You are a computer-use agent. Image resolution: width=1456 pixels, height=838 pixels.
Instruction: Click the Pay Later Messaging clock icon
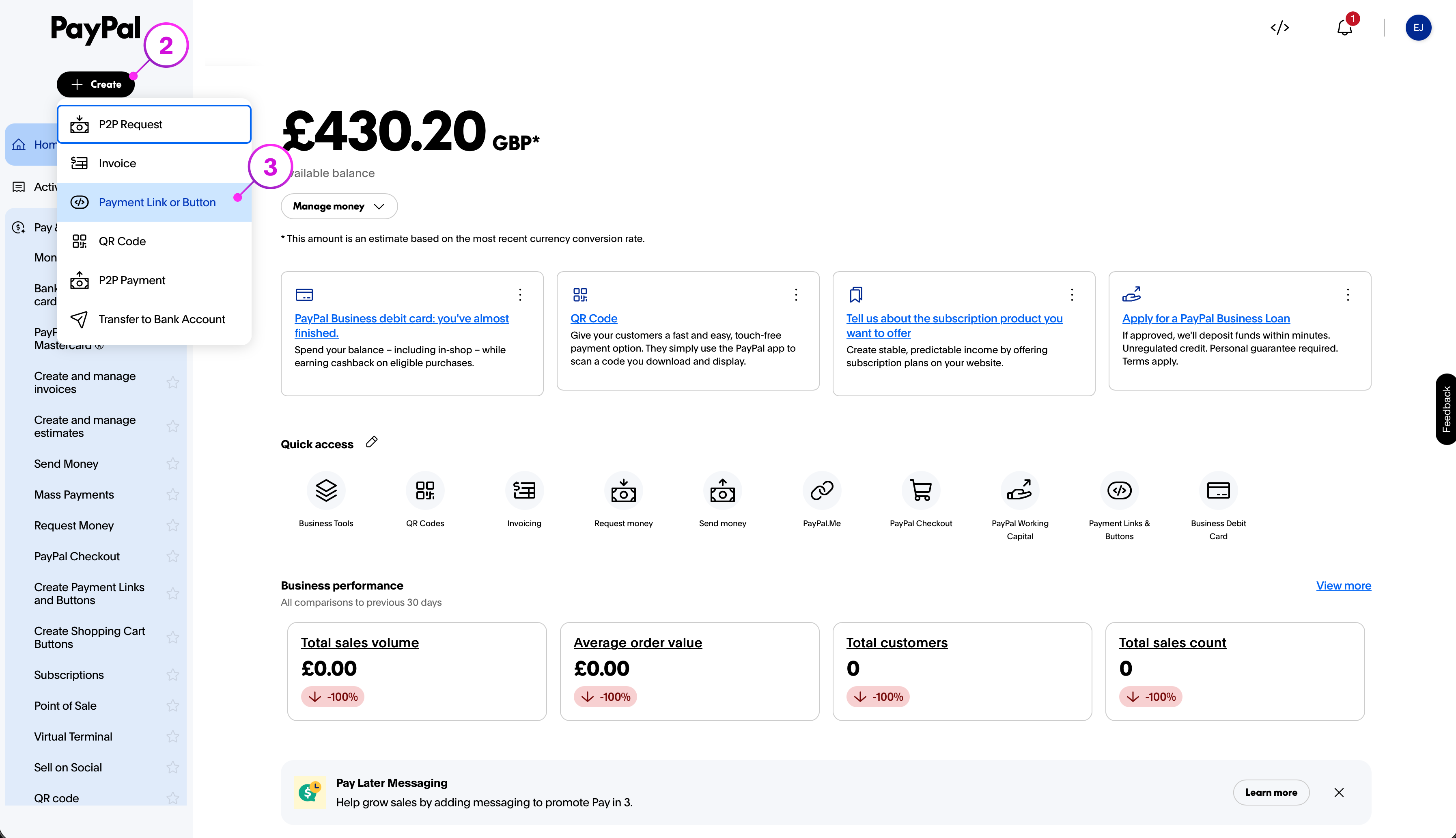310,792
